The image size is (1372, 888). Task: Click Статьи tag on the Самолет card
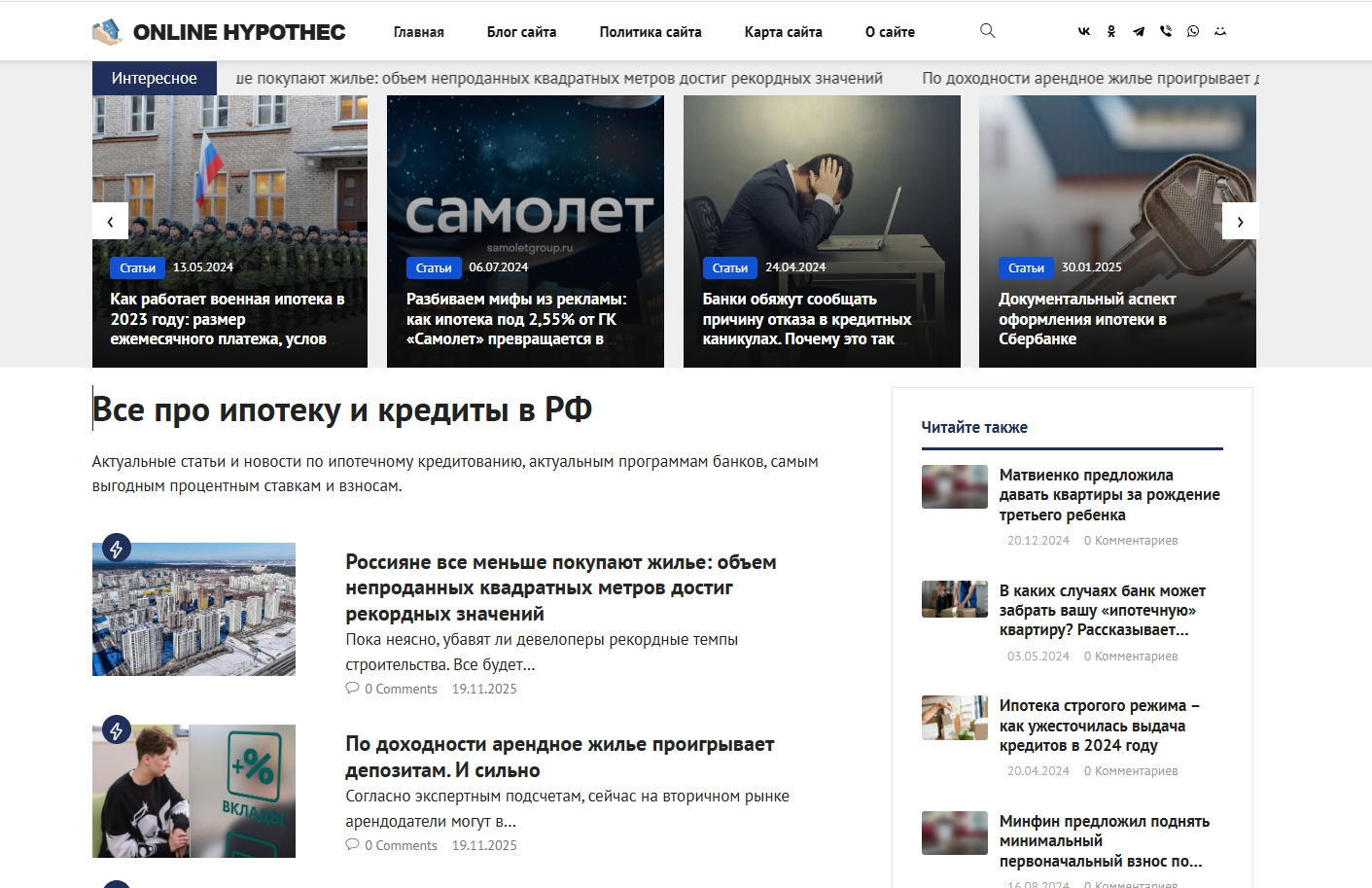pos(434,267)
